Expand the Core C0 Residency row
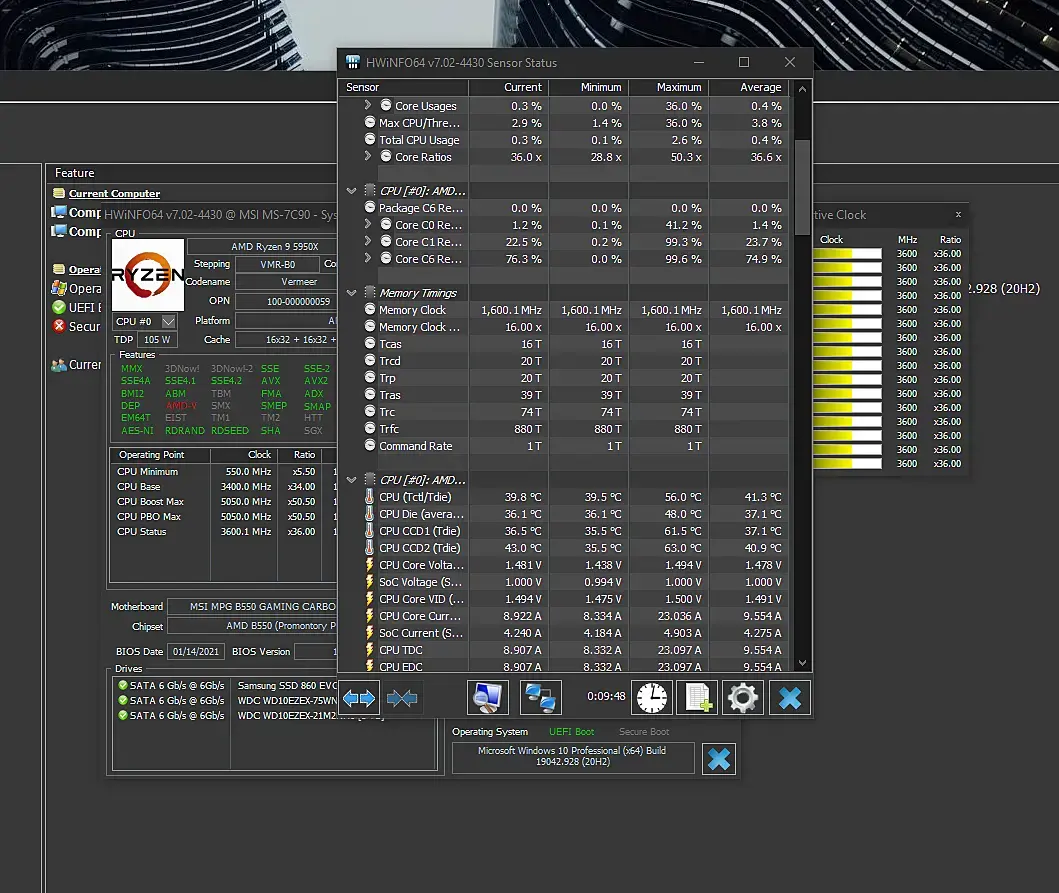1059x893 pixels. 368,225
